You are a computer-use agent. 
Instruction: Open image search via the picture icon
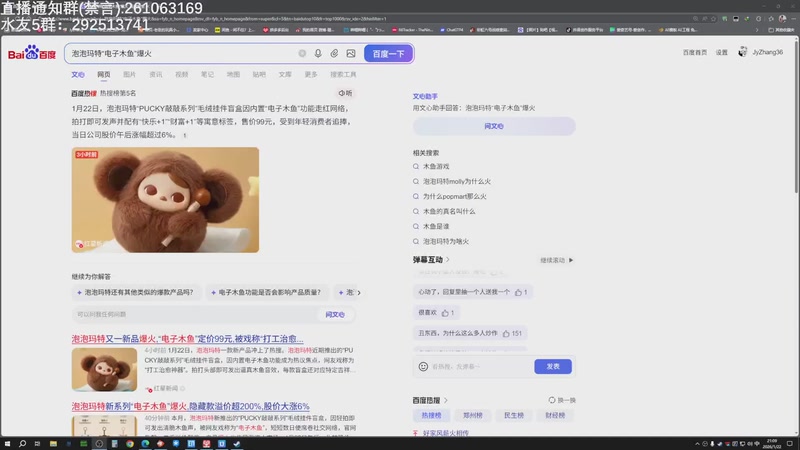351,53
